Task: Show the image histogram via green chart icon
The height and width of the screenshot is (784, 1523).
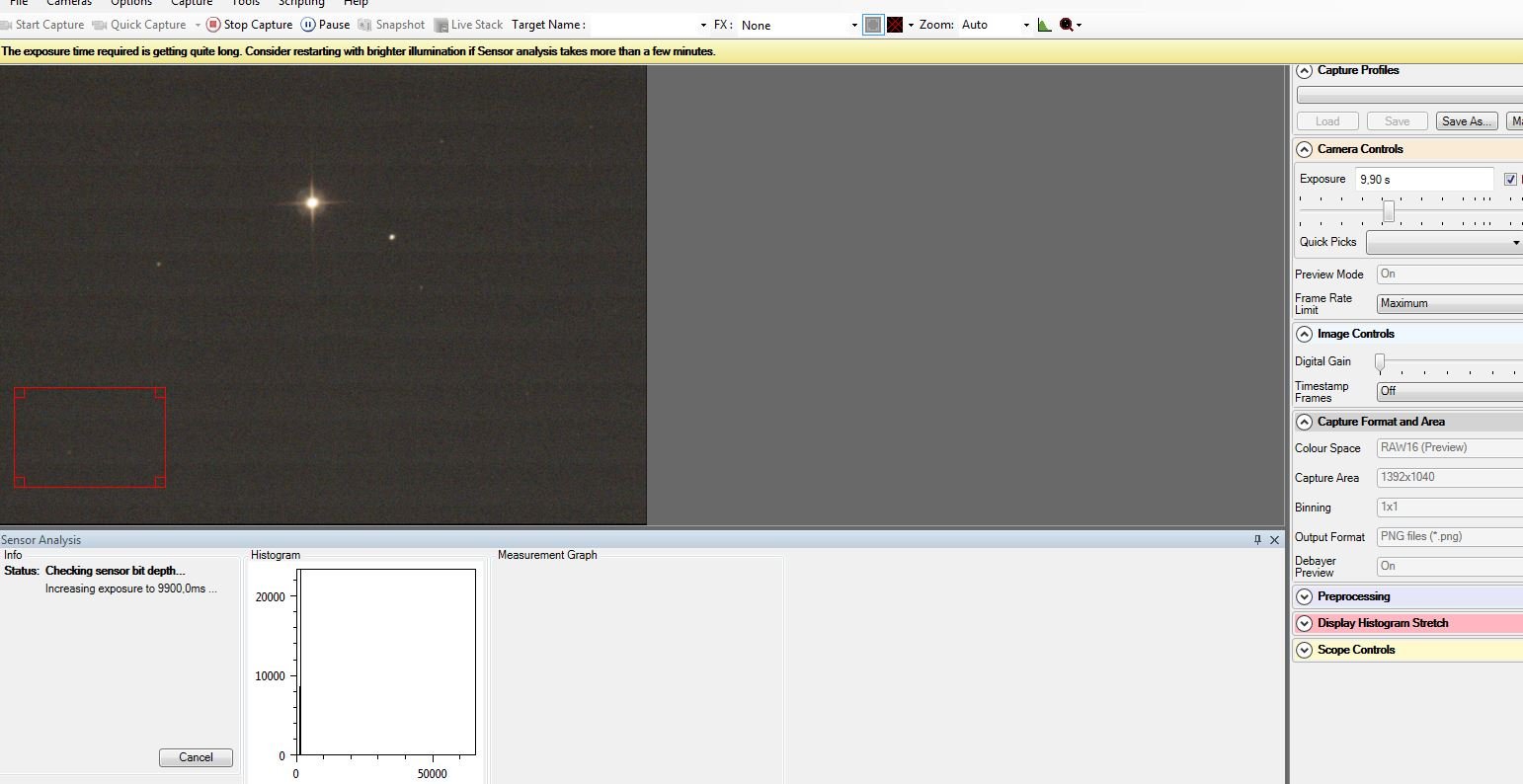Action: point(1045,25)
